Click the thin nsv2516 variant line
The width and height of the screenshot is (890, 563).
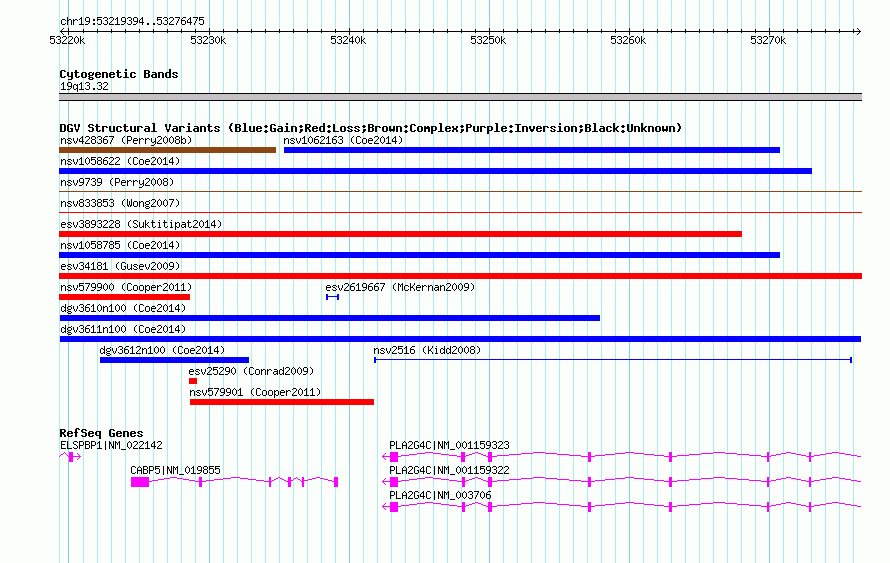(613, 360)
